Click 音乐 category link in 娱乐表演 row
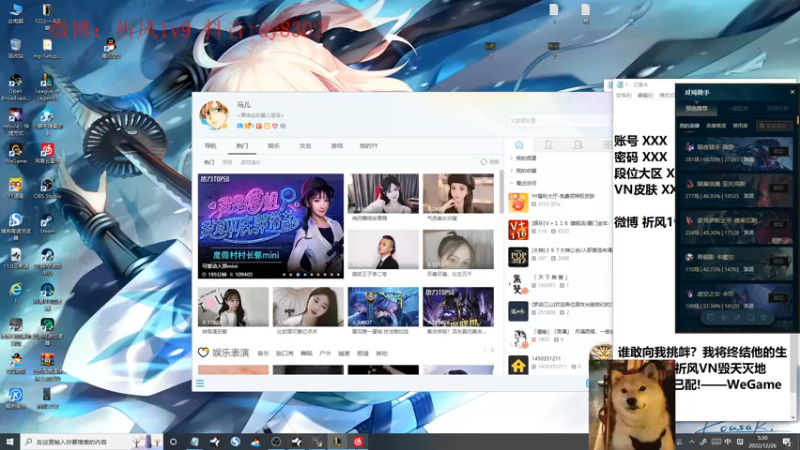 tap(263, 353)
